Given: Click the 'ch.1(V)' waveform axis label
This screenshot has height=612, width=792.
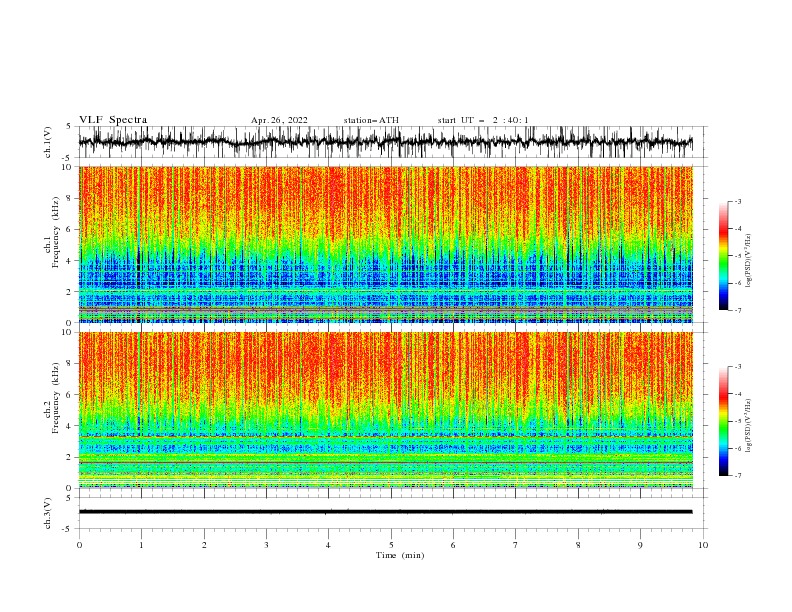Looking at the screenshot, I should click(48, 142).
